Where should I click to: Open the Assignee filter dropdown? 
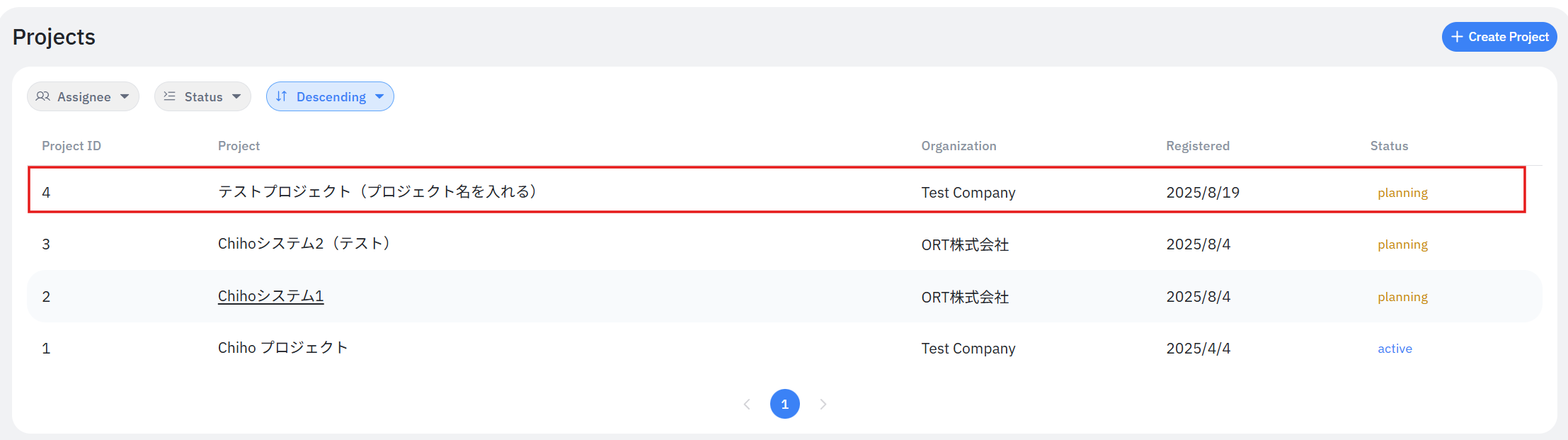click(84, 96)
